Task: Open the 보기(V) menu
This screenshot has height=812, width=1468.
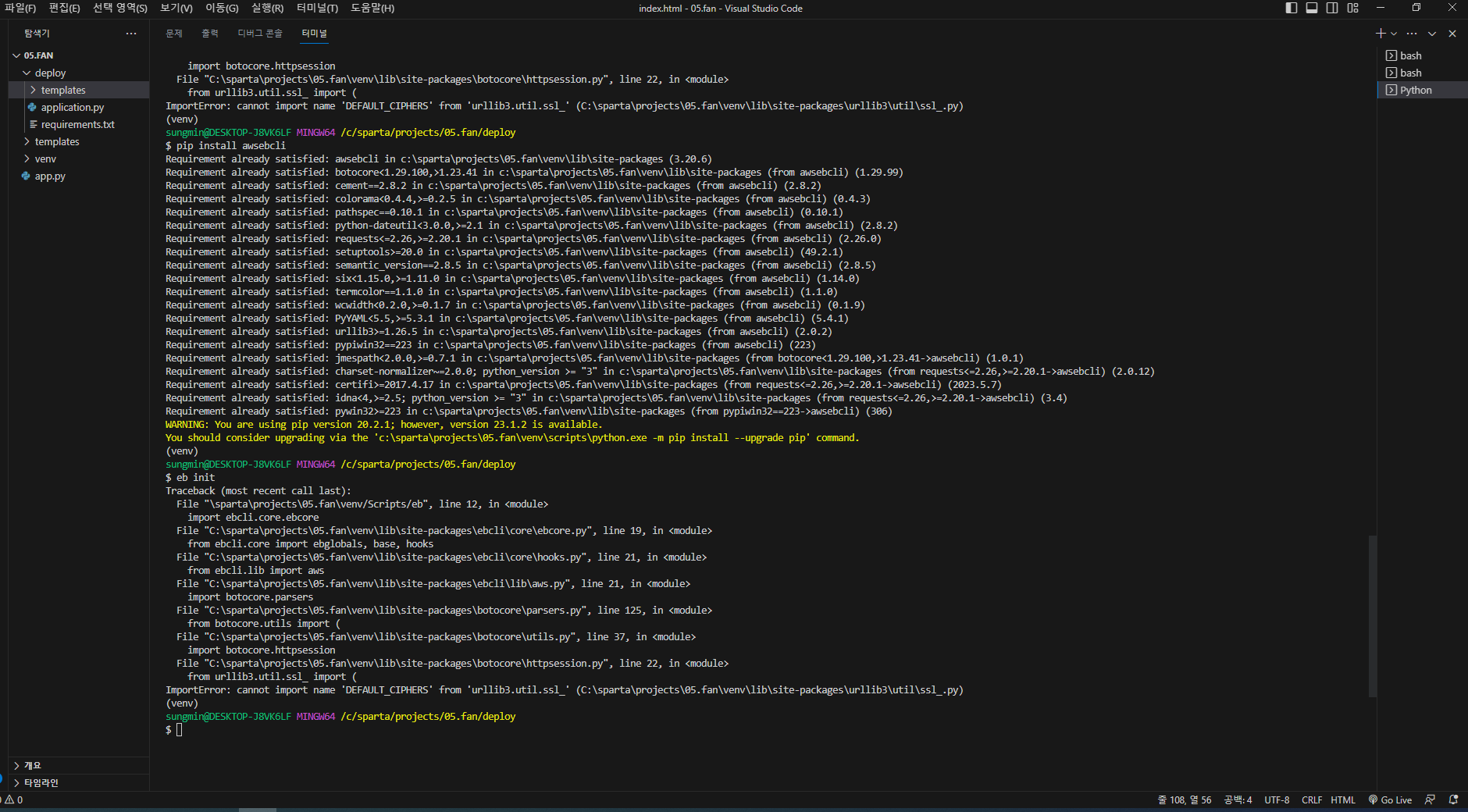Action: tap(176, 8)
